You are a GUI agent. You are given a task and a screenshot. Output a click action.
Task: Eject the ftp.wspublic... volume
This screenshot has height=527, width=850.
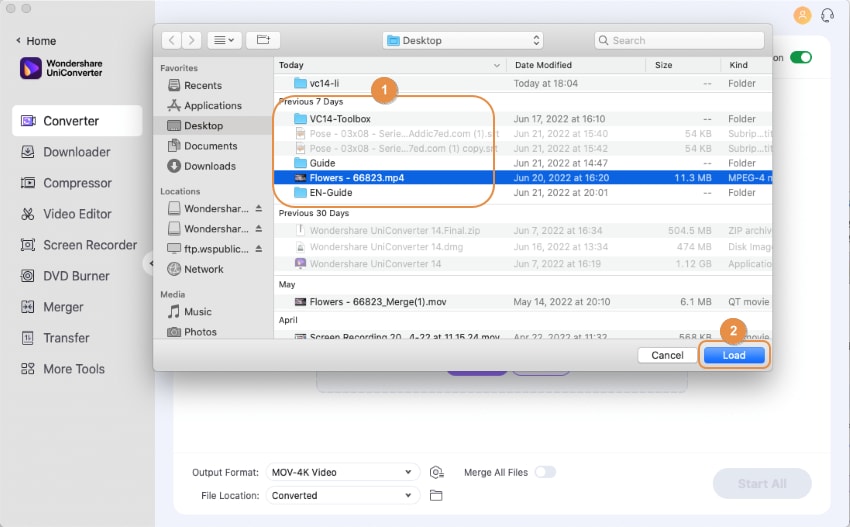tap(259, 248)
